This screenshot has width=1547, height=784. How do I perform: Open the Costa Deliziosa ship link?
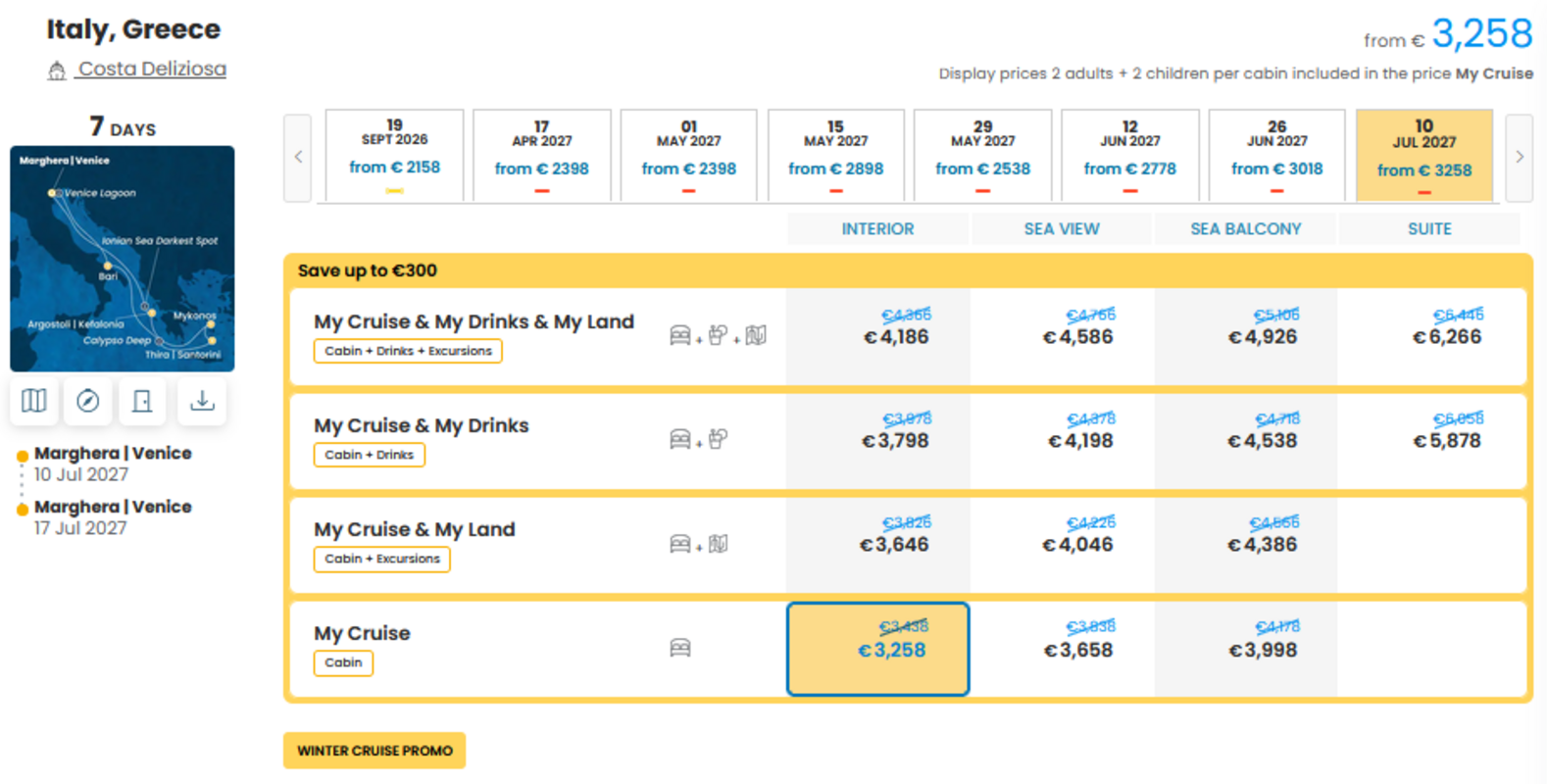tap(152, 69)
